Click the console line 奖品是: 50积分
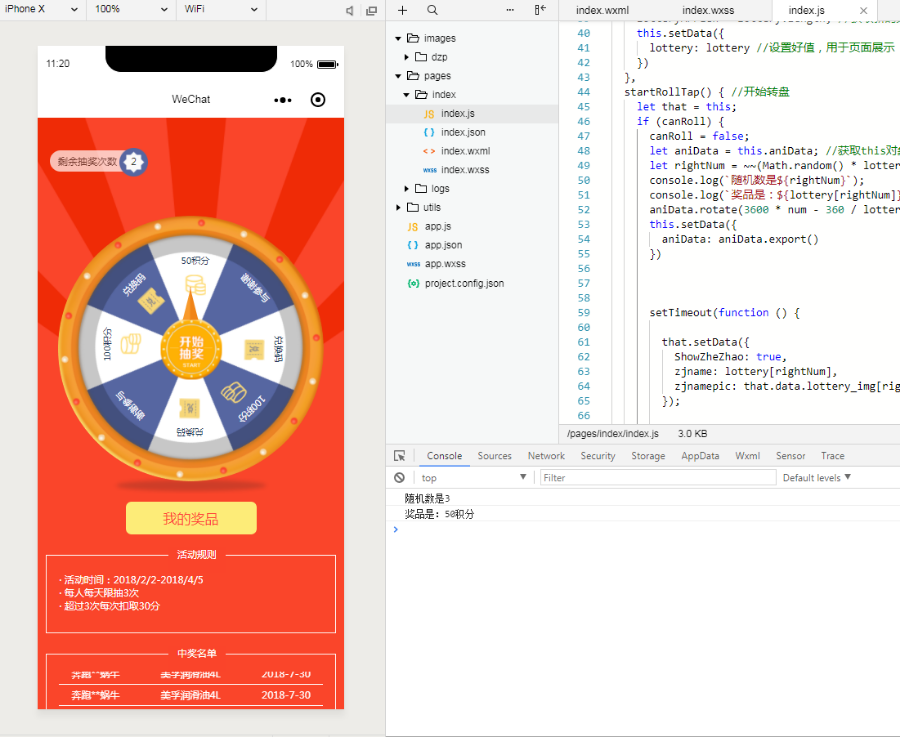This screenshot has width=900, height=737. (x=439, y=514)
